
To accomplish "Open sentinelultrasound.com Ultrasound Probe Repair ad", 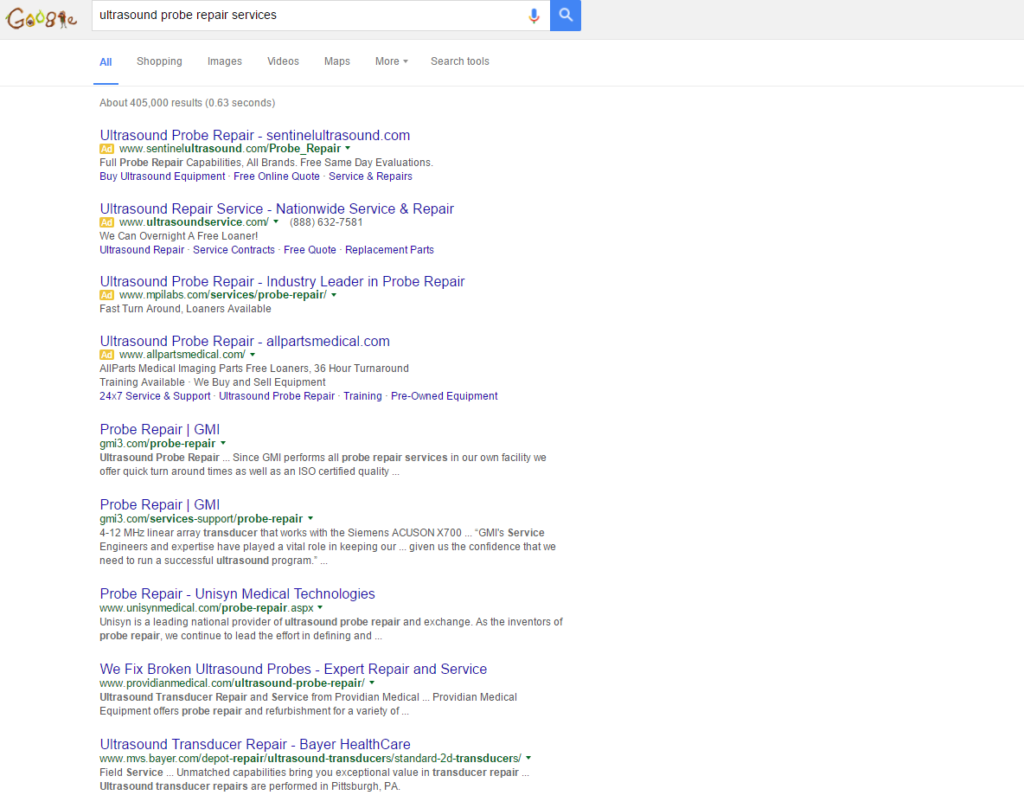I will [x=255, y=135].
